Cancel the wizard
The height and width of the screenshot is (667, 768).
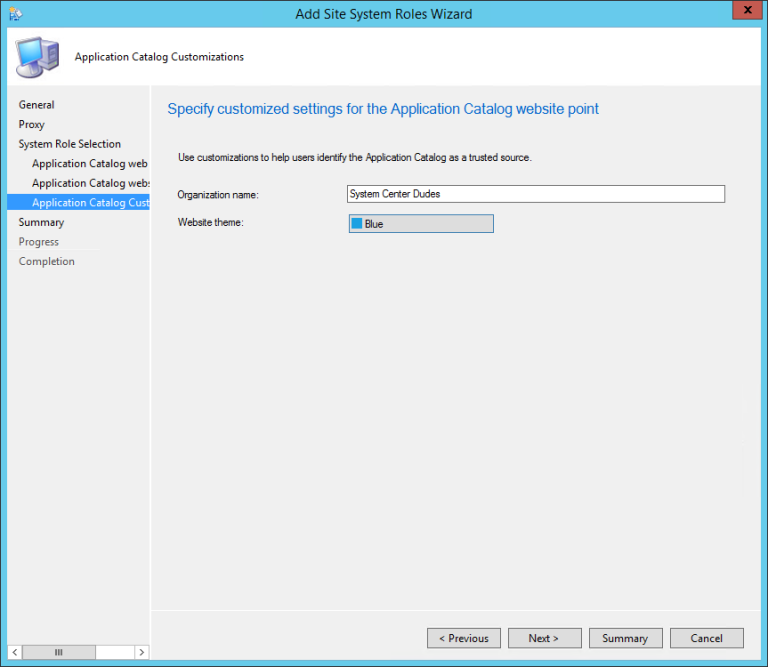[706, 638]
